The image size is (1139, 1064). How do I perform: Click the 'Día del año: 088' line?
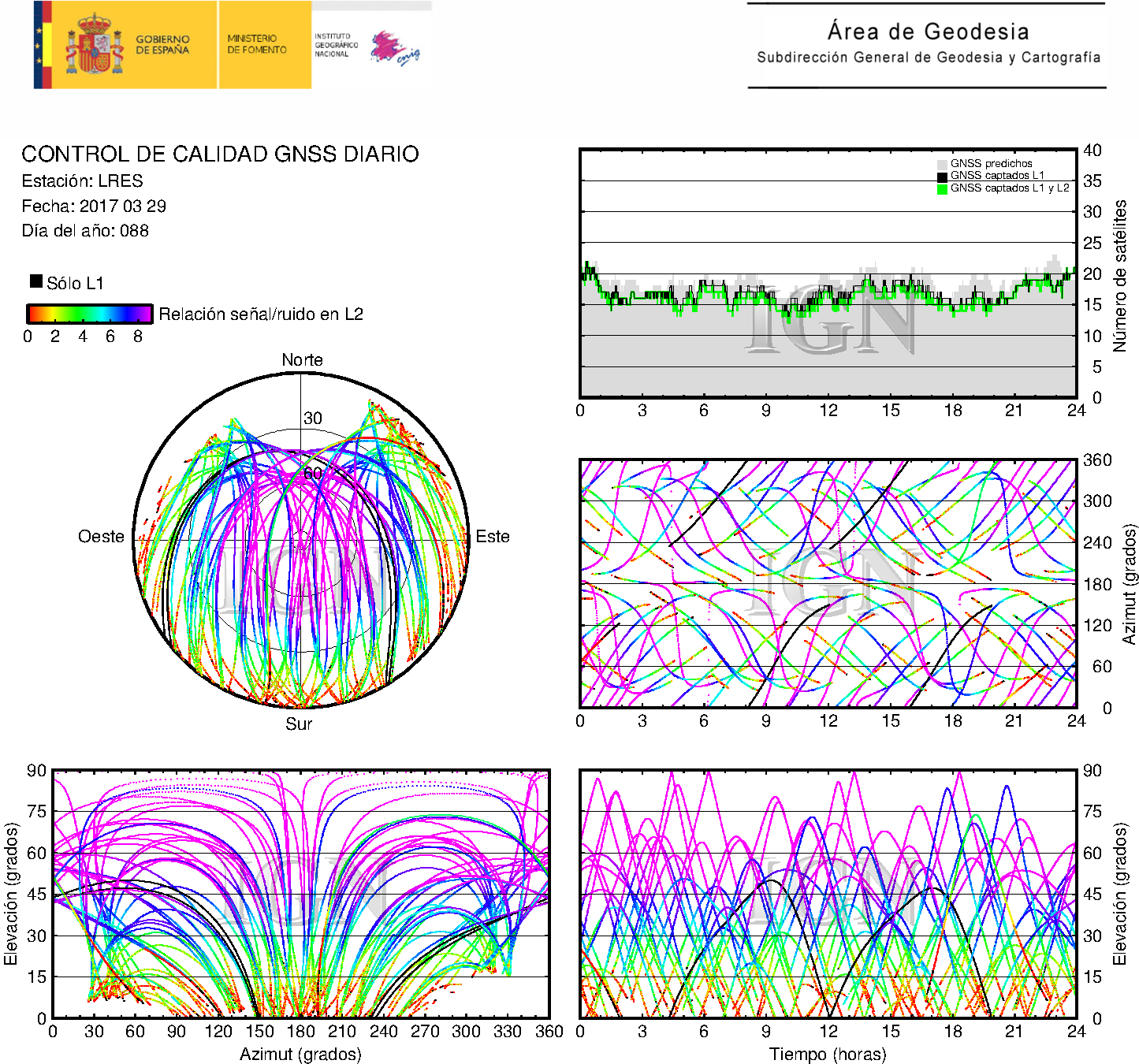point(85,230)
